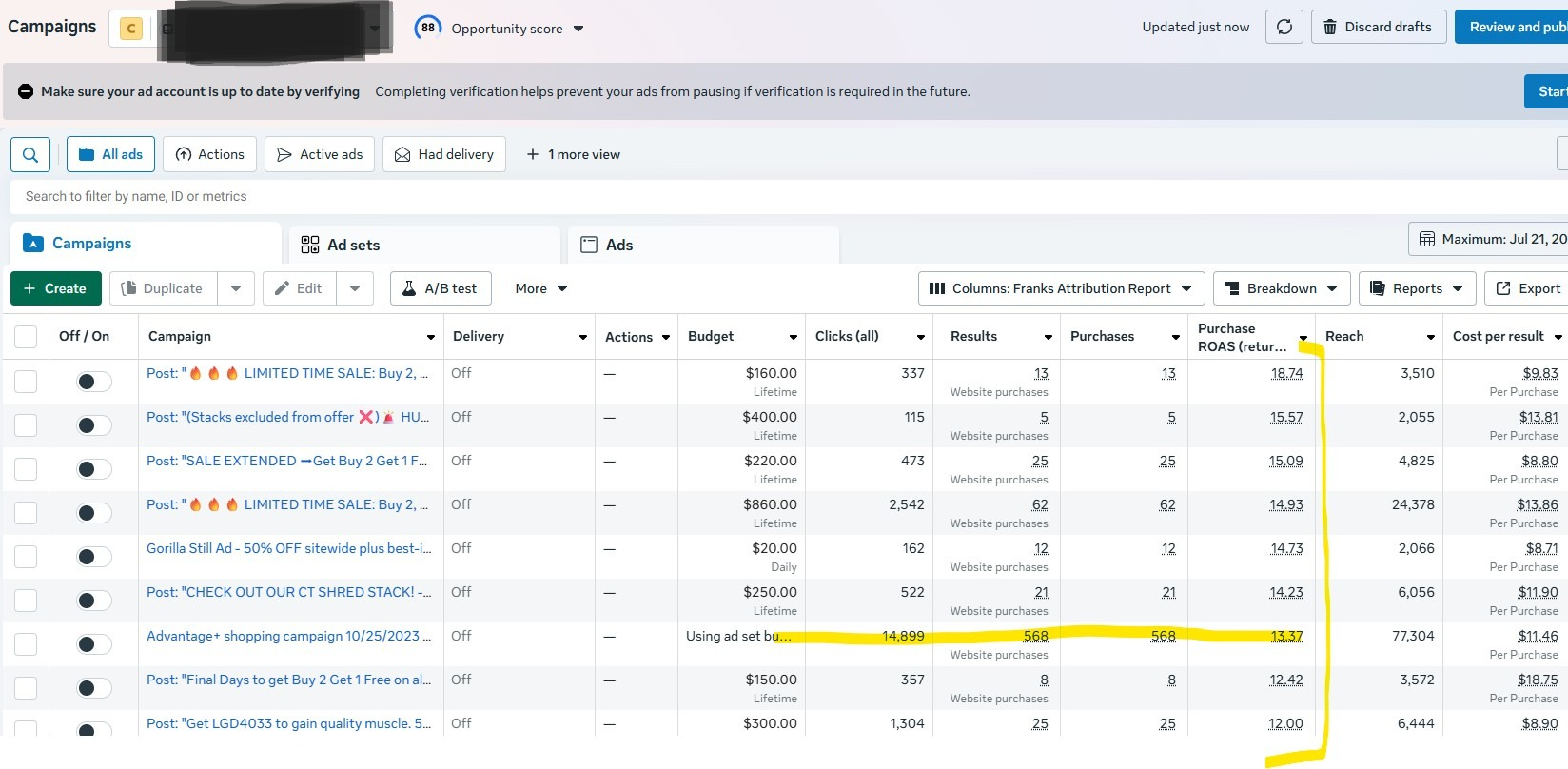Click the search magnifier icon button
Viewport: 1568px width, 769px height.
30,154
